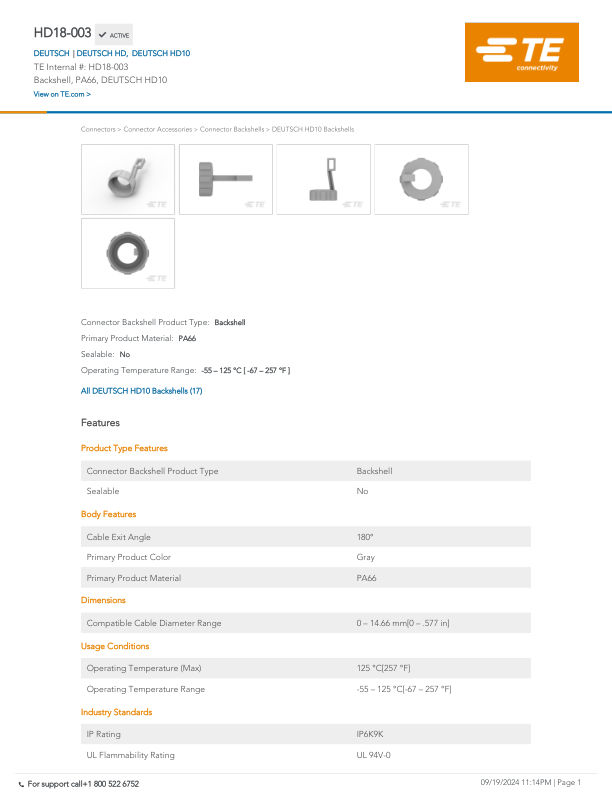This screenshot has width=612, height=792.
Task: Click the Features section heading
Action: pos(100,423)
